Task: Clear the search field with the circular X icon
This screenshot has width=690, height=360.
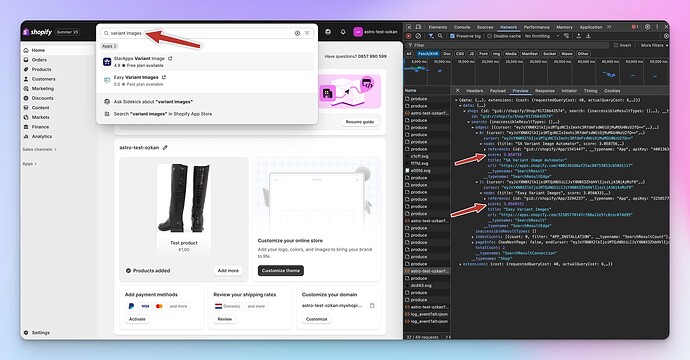Action: pyautogui.click(x=297, y=33)
